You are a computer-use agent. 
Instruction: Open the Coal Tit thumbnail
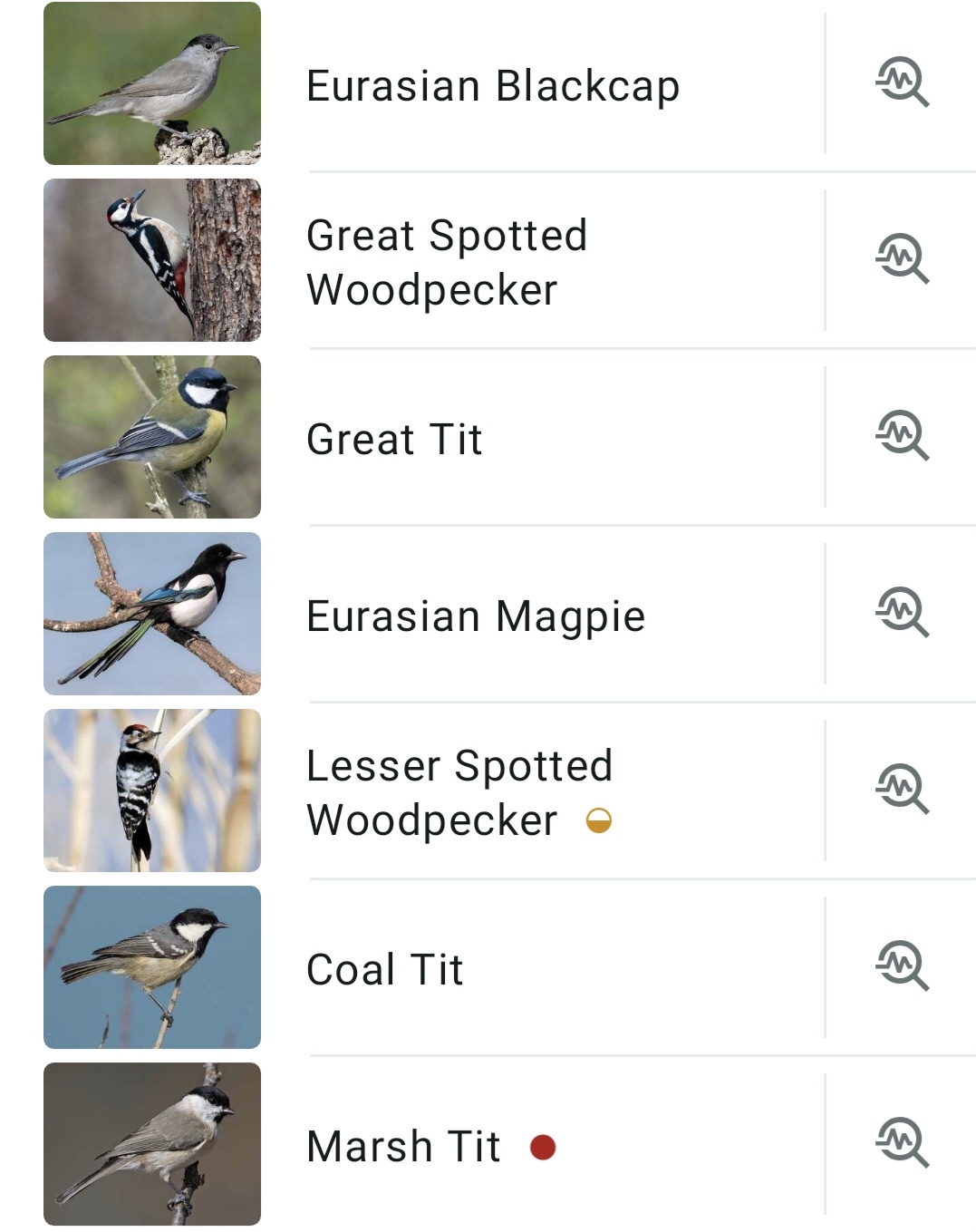click(x=152, y=967)
